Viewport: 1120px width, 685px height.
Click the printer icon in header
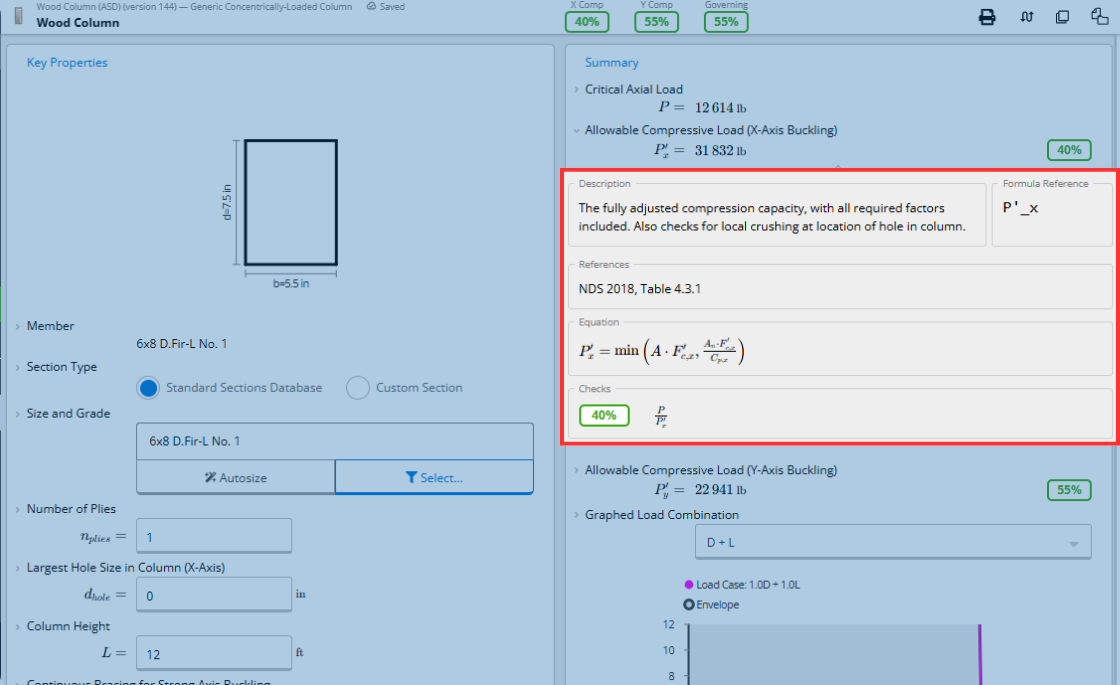pyautogui.click(x=987, y=17)
